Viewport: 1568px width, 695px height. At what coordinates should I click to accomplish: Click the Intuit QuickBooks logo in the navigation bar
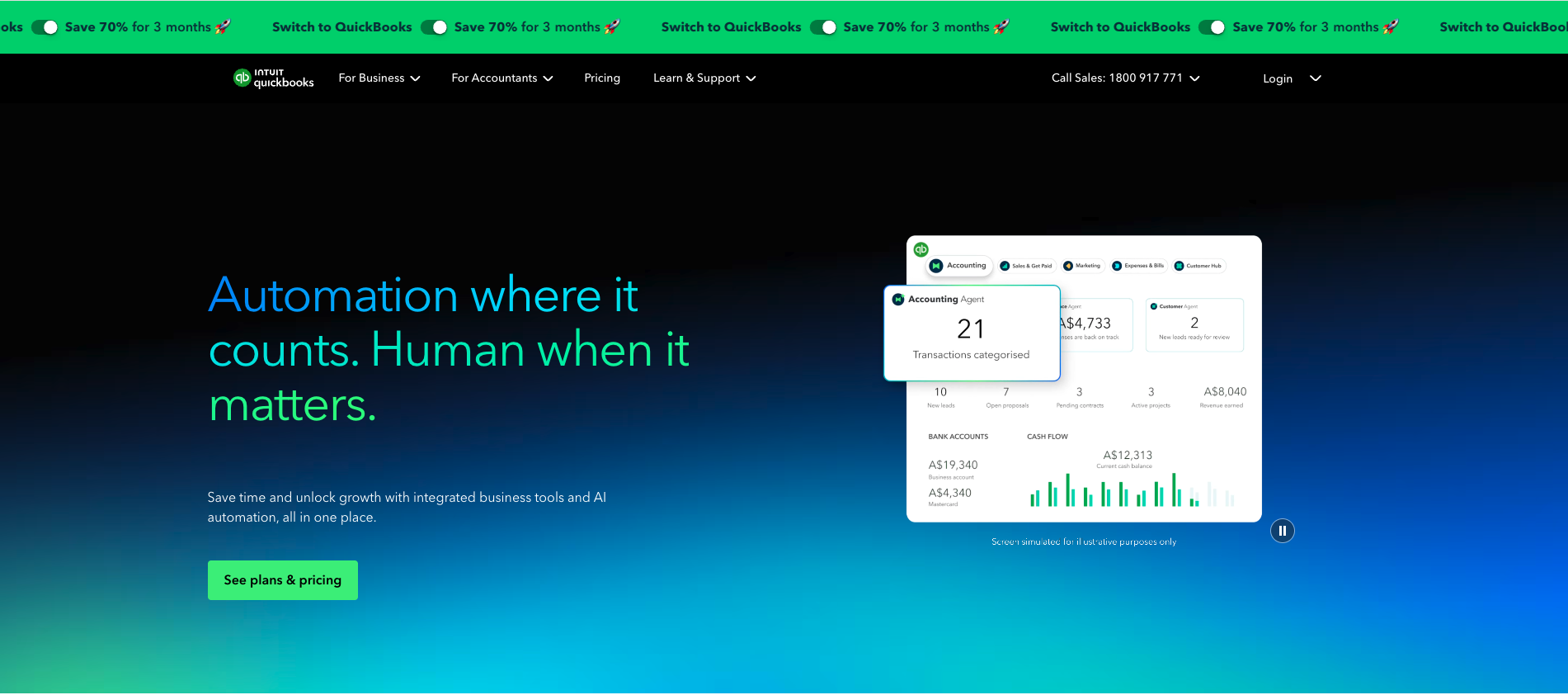(274, 78)
